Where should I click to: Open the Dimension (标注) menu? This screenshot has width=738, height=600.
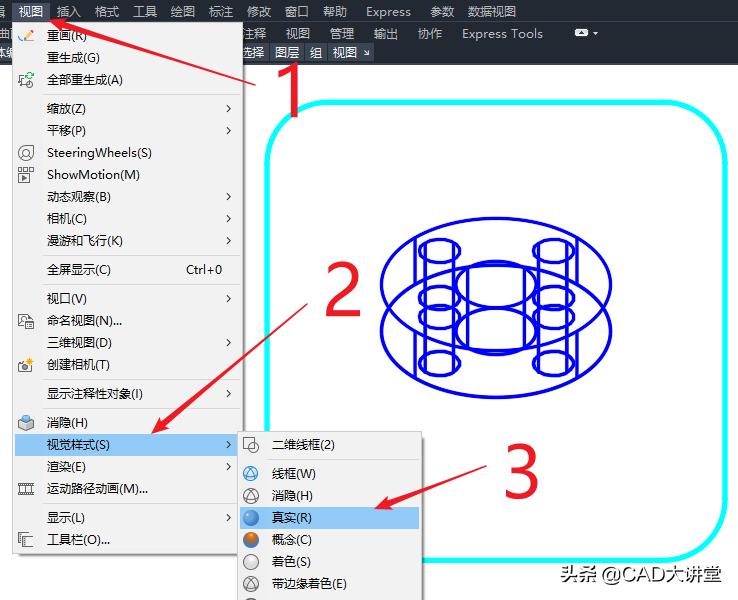221,11
